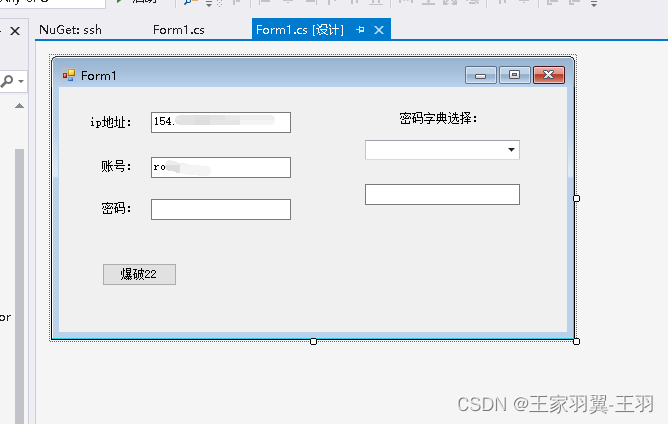Pin the Form1.cs [设计] tab
Screen dimensions: 668x424
tap(360, 30)
